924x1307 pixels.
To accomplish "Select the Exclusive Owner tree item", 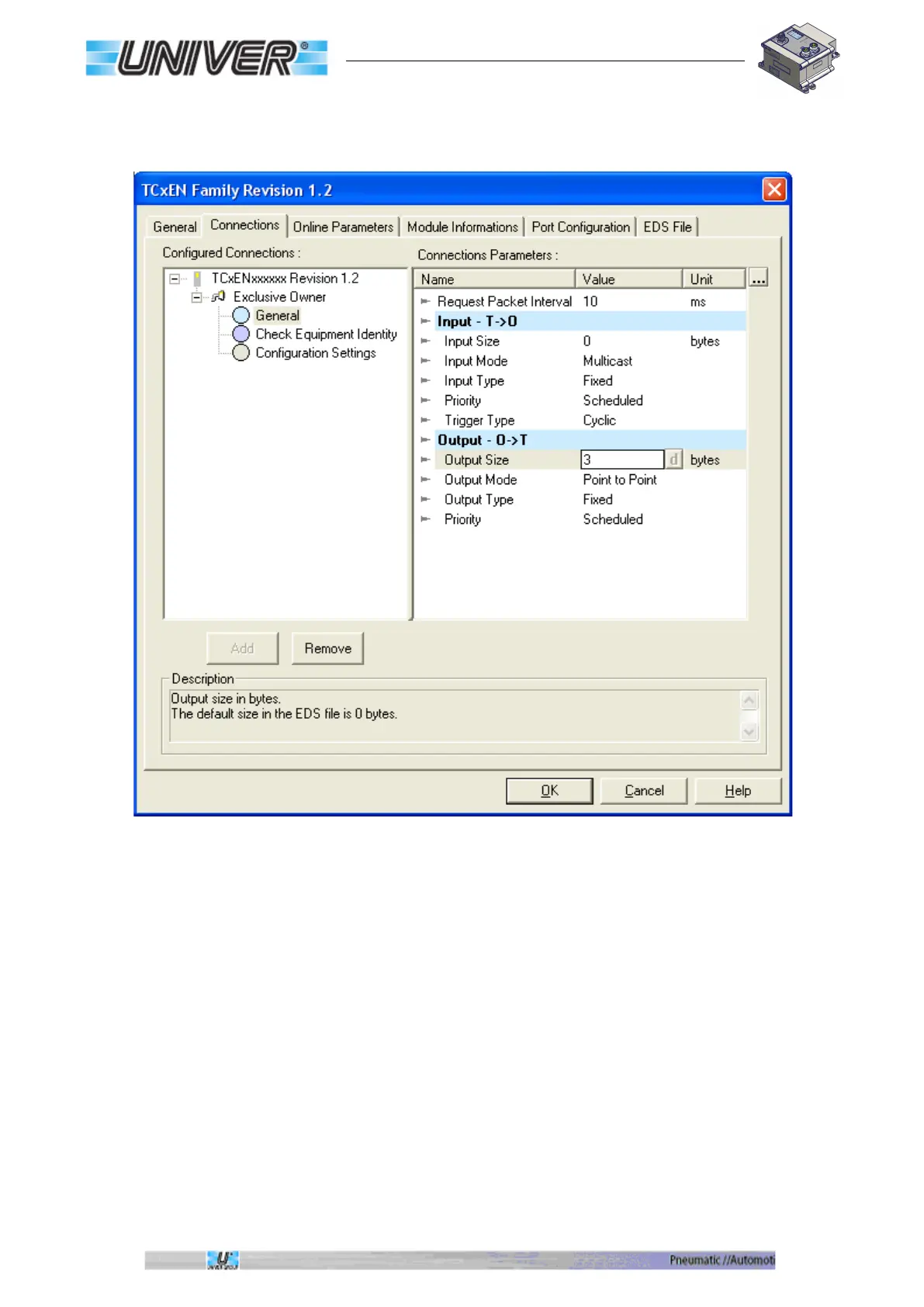I will point(279,296).
